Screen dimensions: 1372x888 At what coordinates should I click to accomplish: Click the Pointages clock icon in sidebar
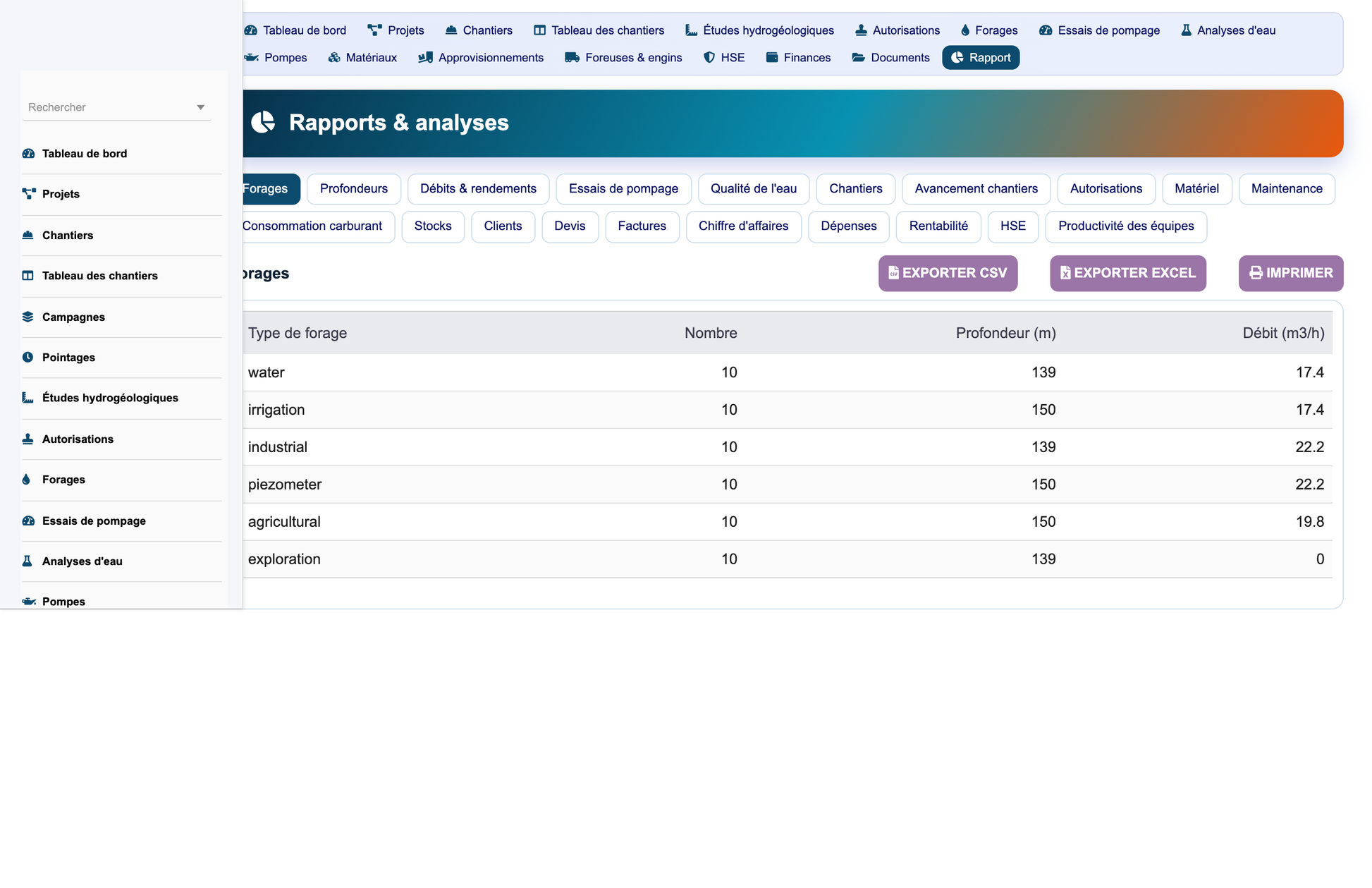coord(28,357)
